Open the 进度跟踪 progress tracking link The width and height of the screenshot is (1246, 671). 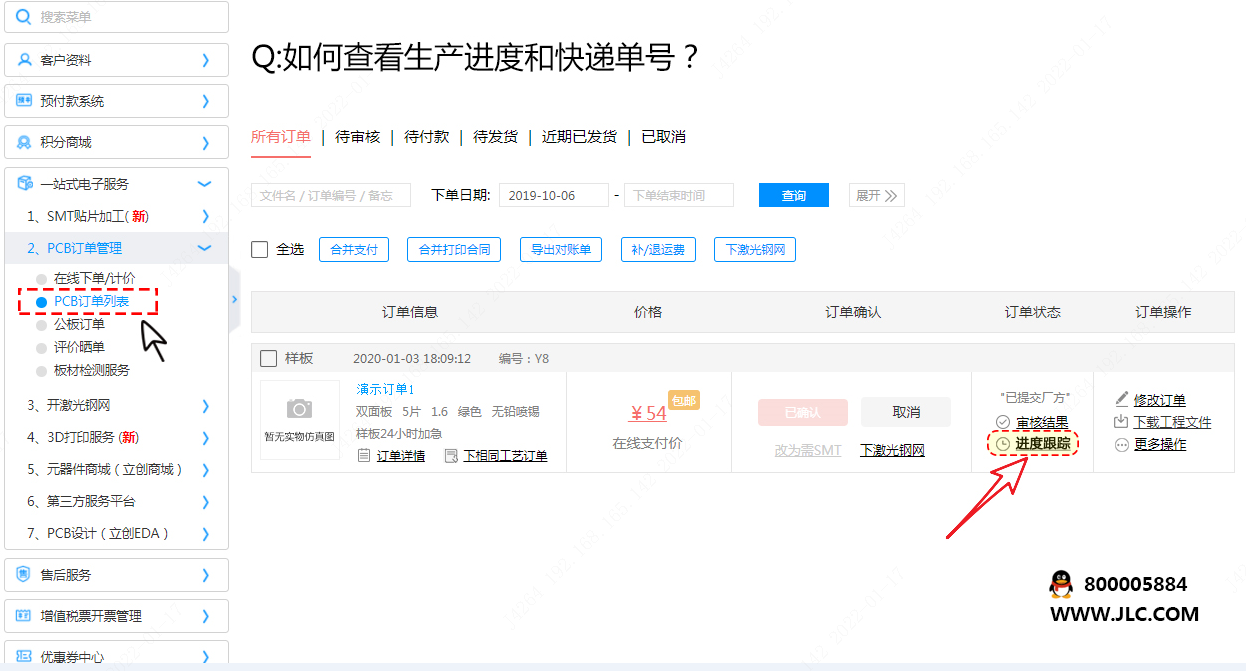pyautogui.click(x=1042, y=443)
